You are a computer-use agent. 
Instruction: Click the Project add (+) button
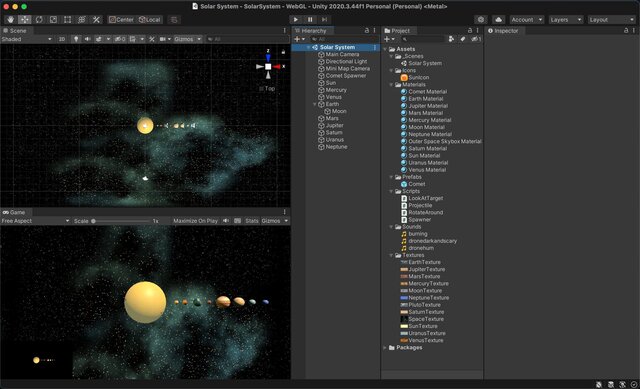pyautogui.click(x=389, y=39)
